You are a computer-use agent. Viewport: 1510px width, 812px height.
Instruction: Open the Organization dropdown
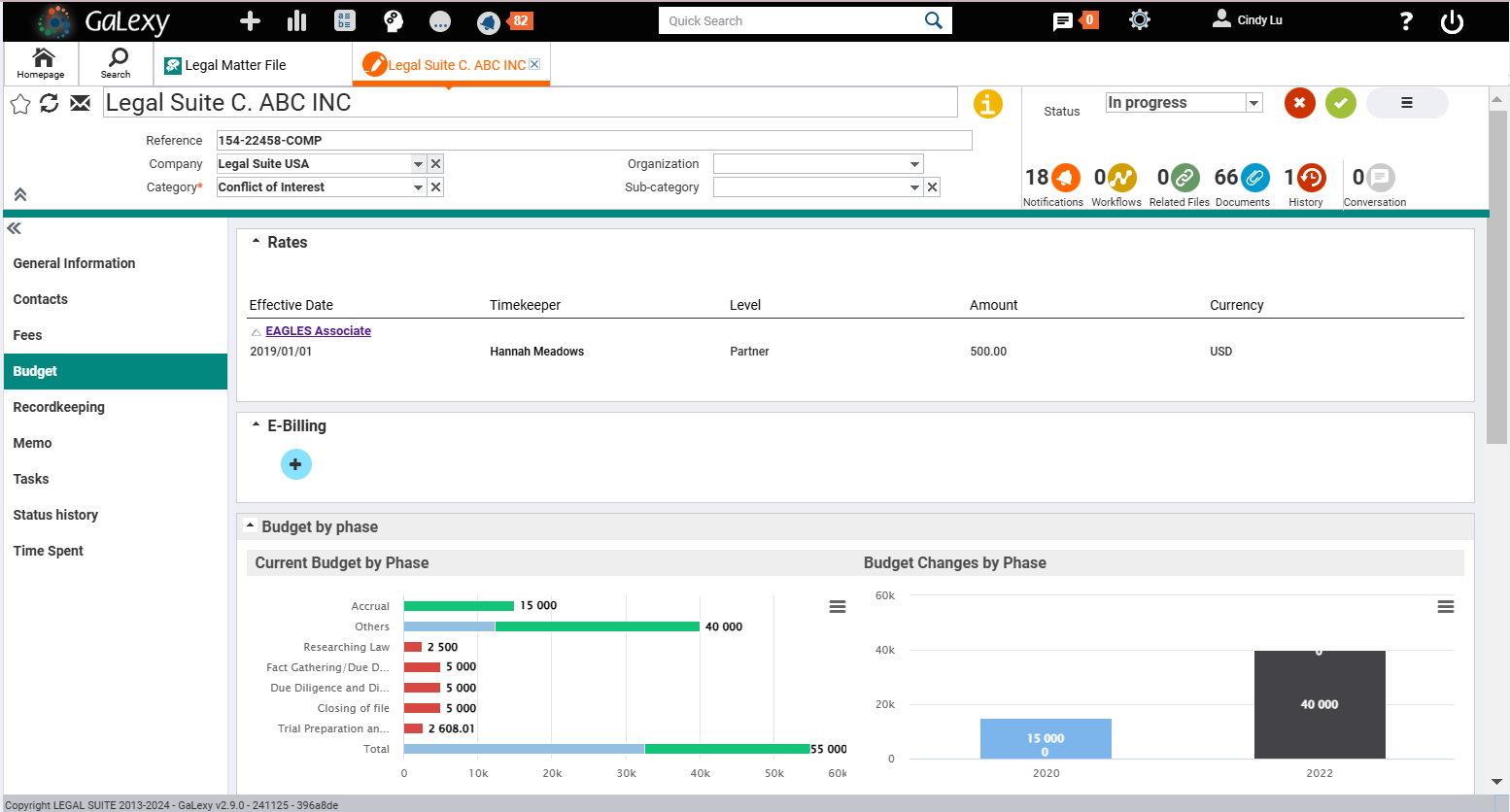click(x=818, y=164)
